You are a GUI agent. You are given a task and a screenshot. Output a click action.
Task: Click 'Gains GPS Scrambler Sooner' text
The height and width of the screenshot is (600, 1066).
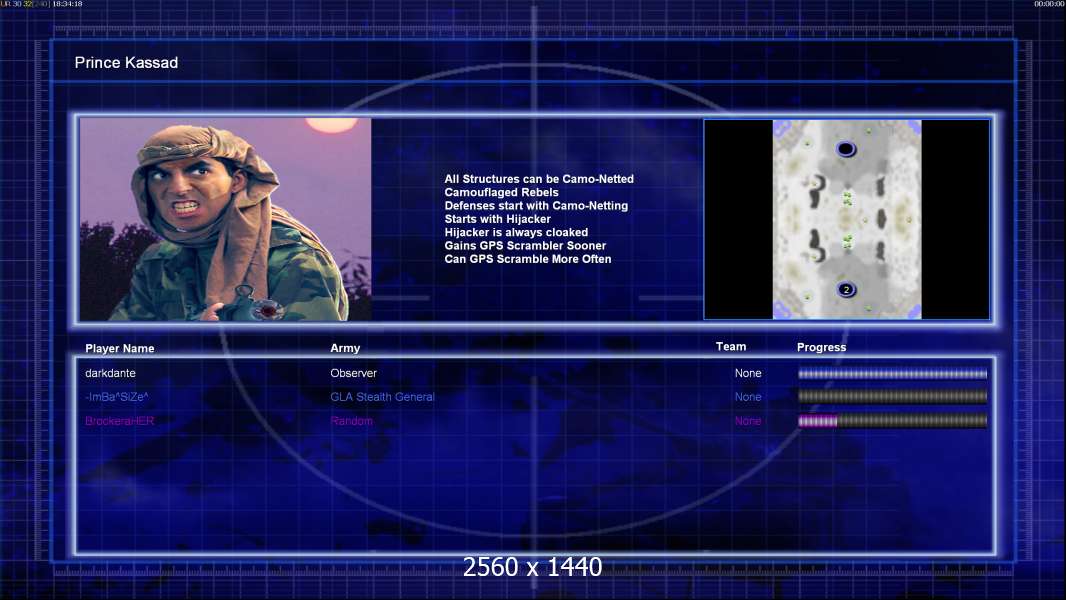525,245
